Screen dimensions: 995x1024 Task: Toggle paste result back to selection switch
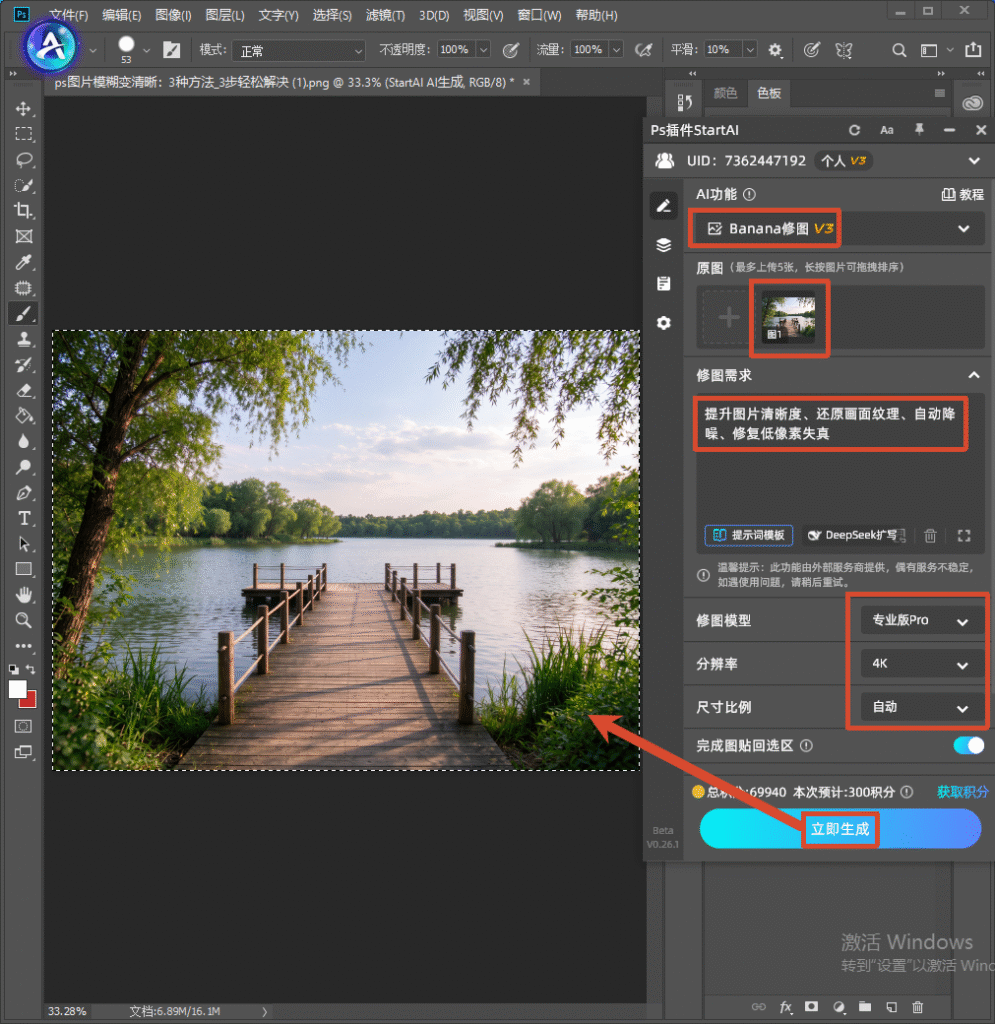pos(969,746)
